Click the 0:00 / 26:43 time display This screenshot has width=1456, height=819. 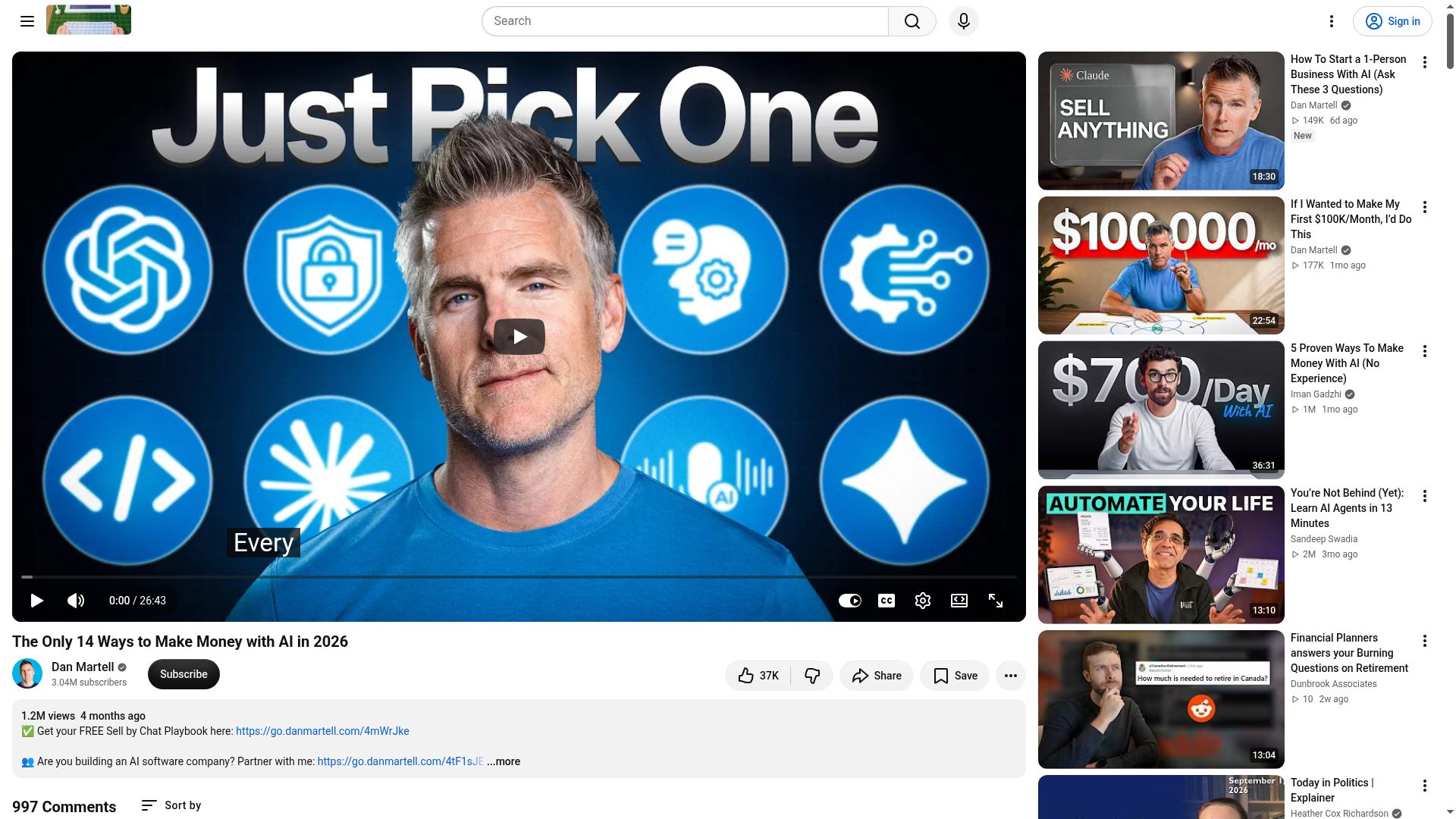pos(137,601)
